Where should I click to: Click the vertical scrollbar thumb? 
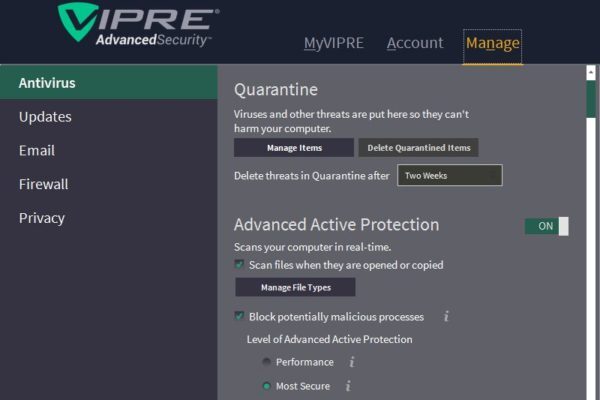(x=591, y=99)
